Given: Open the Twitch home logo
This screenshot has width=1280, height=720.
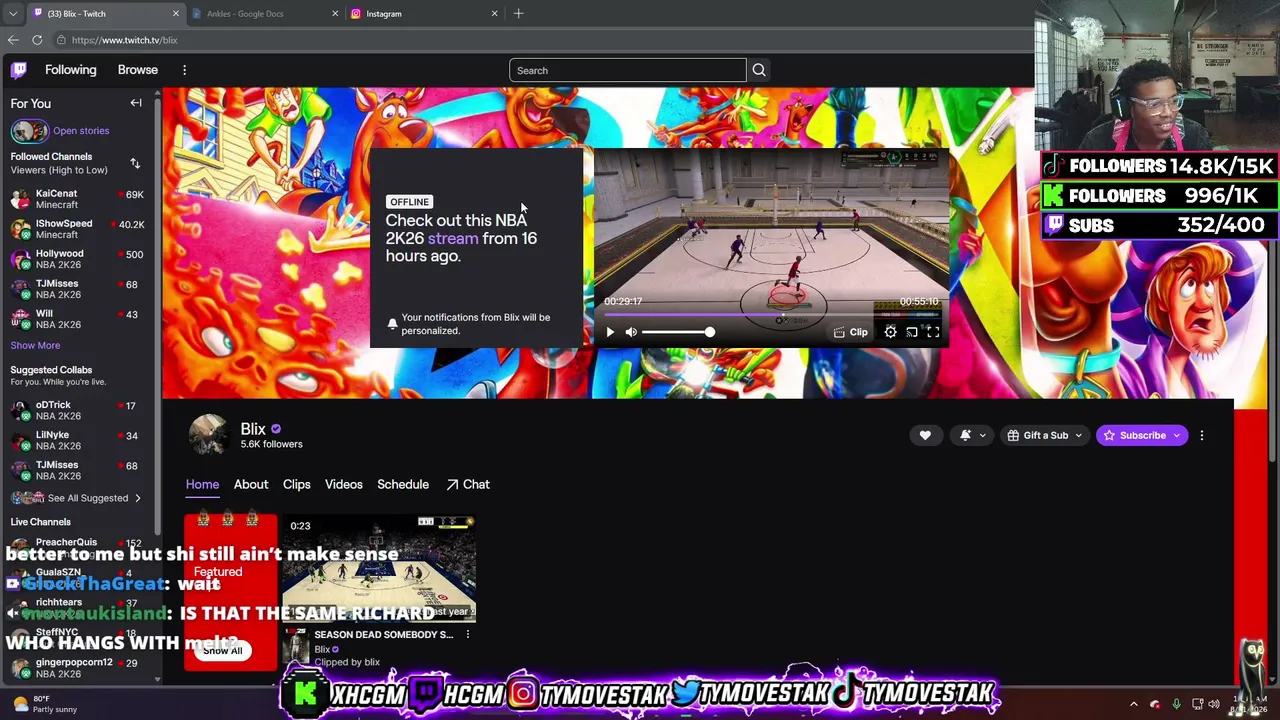Looking at the screenshot, I should pos(19,70).
